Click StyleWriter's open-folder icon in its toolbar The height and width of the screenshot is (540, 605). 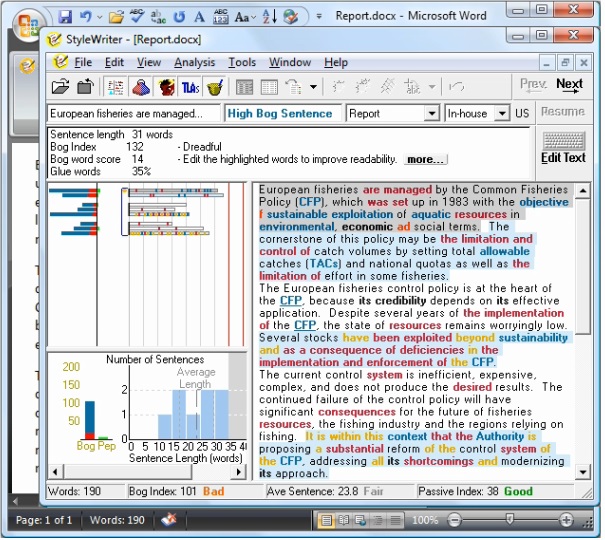point(60,87)
